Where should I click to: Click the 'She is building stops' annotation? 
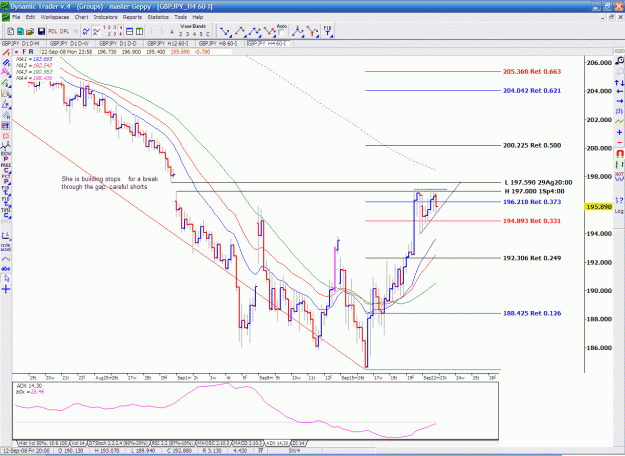coord(110,183)
